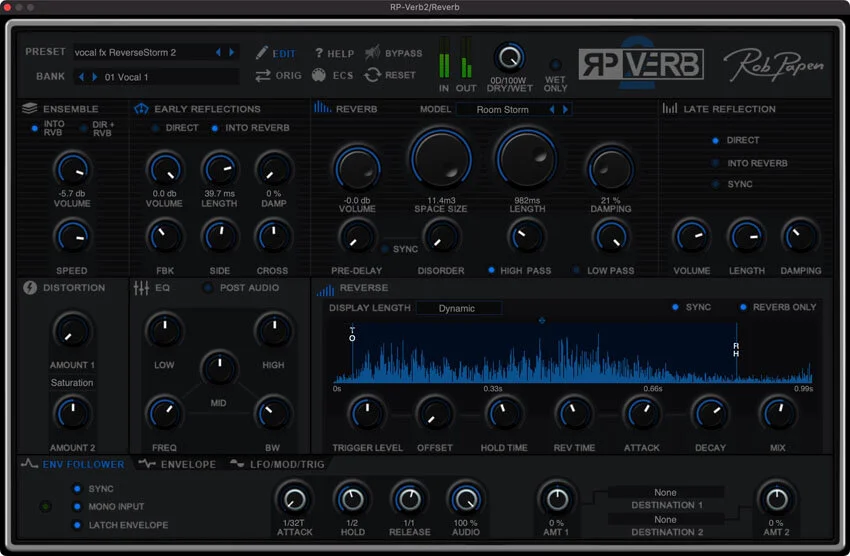Click the Early Reflections section icon
850x556 pixels.
pyautogui.click(x=141, y=108)
